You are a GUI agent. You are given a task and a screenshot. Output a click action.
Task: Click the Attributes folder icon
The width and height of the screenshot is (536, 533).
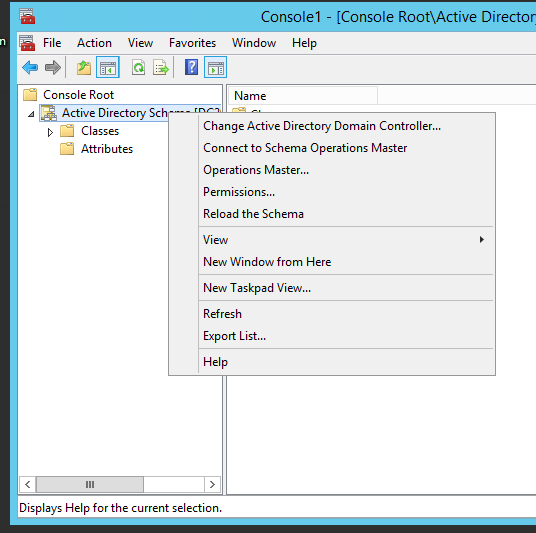tap(67, 149)
